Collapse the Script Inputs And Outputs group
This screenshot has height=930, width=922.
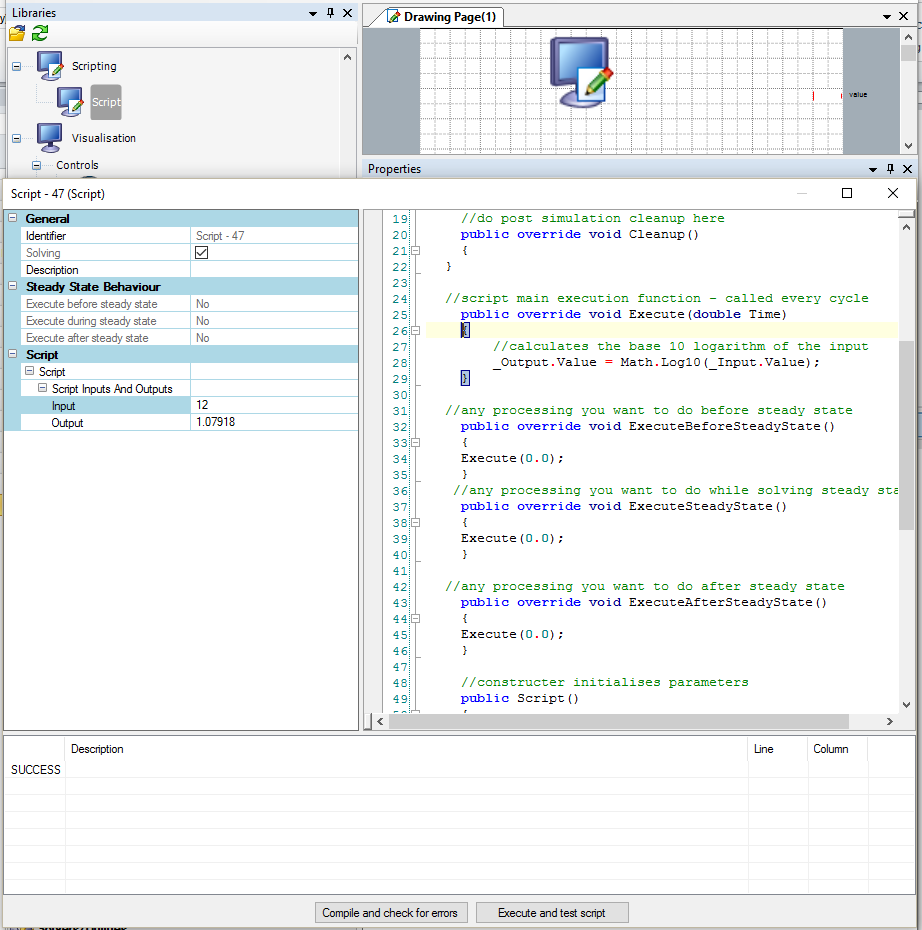[43, 389]
